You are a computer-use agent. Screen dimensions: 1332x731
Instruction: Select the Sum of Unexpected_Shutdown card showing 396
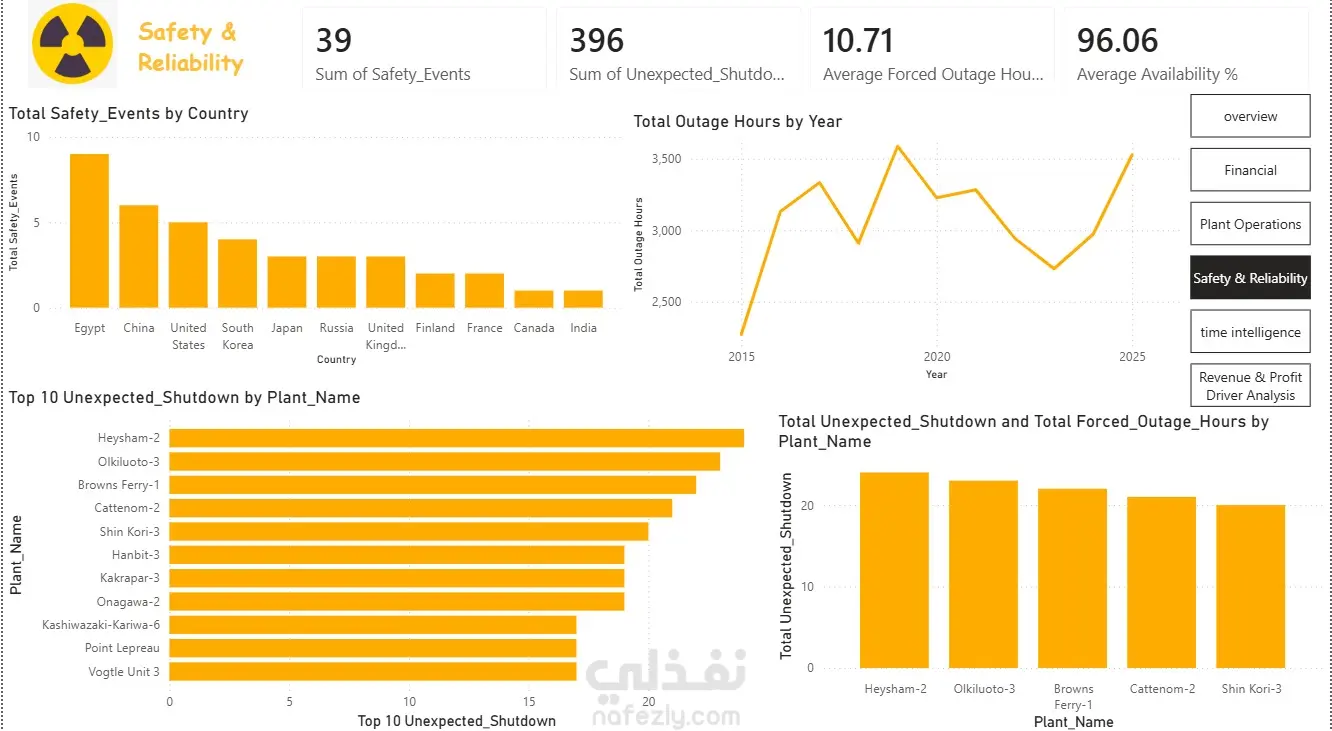[678, 48]
